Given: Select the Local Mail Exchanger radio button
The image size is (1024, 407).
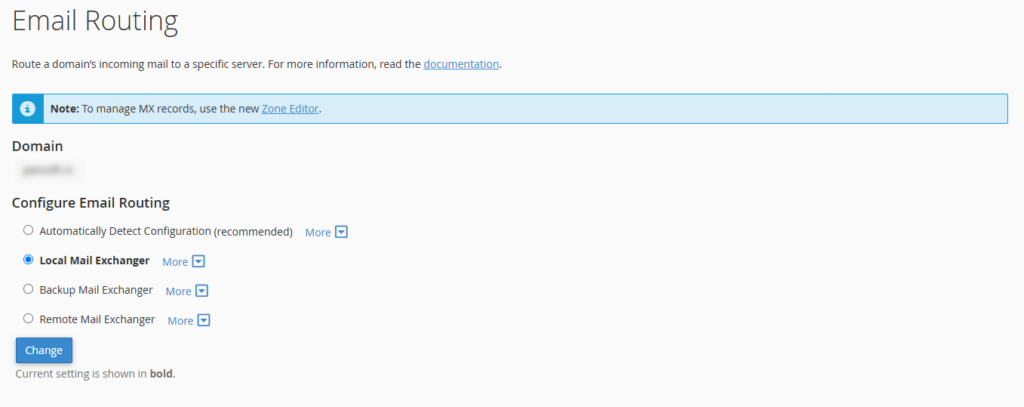Looking at the screenshot, I should pyautogui.click(x=28, y=260).
